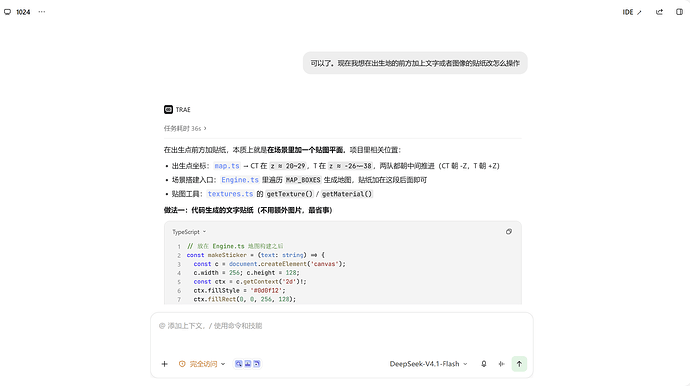Click the session title 1024
690x386 pixels.
click(x=23, y=12)
